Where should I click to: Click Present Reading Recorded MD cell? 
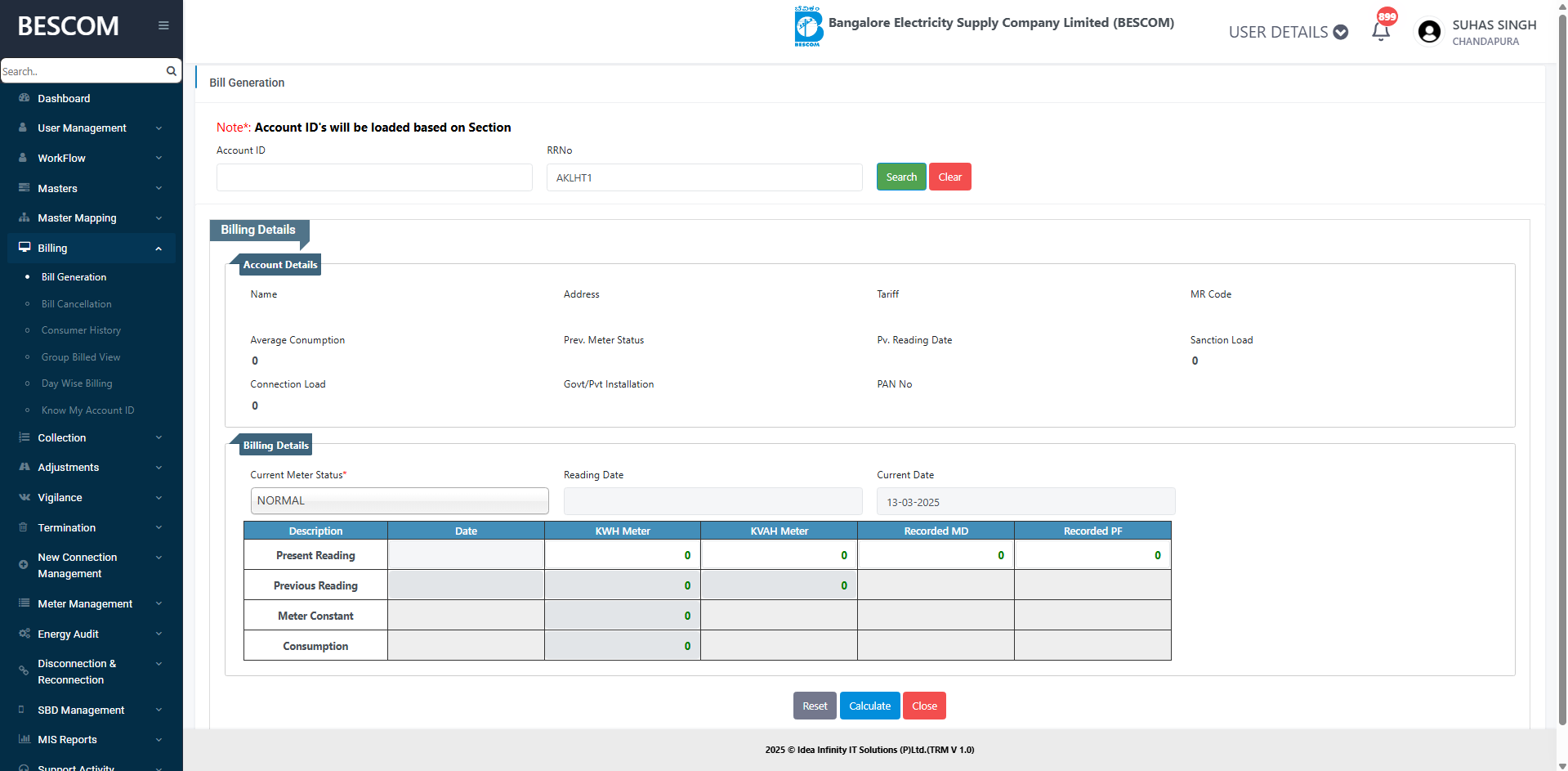click(936, 555)
